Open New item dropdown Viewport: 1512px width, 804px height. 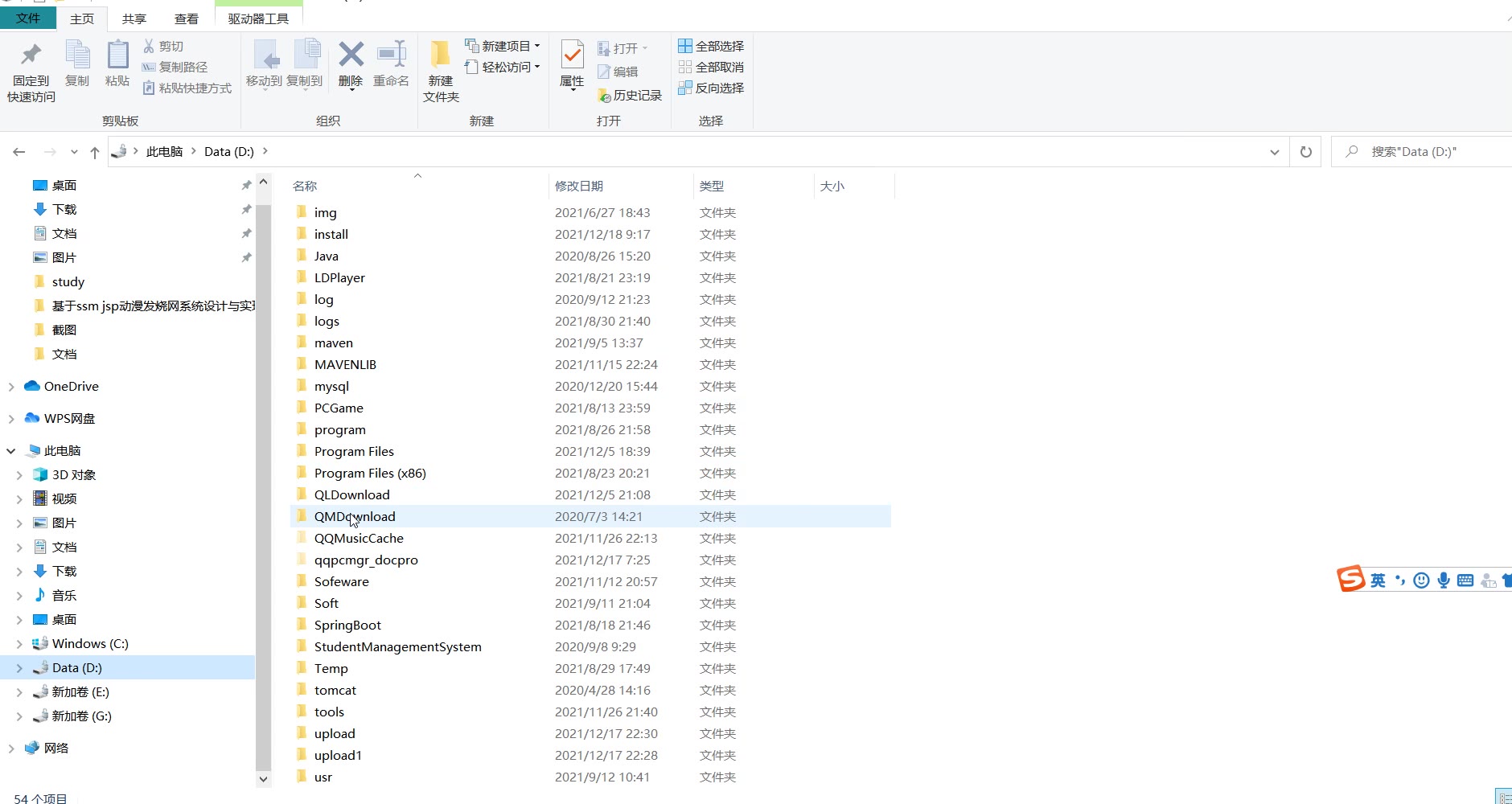(503, 47)
